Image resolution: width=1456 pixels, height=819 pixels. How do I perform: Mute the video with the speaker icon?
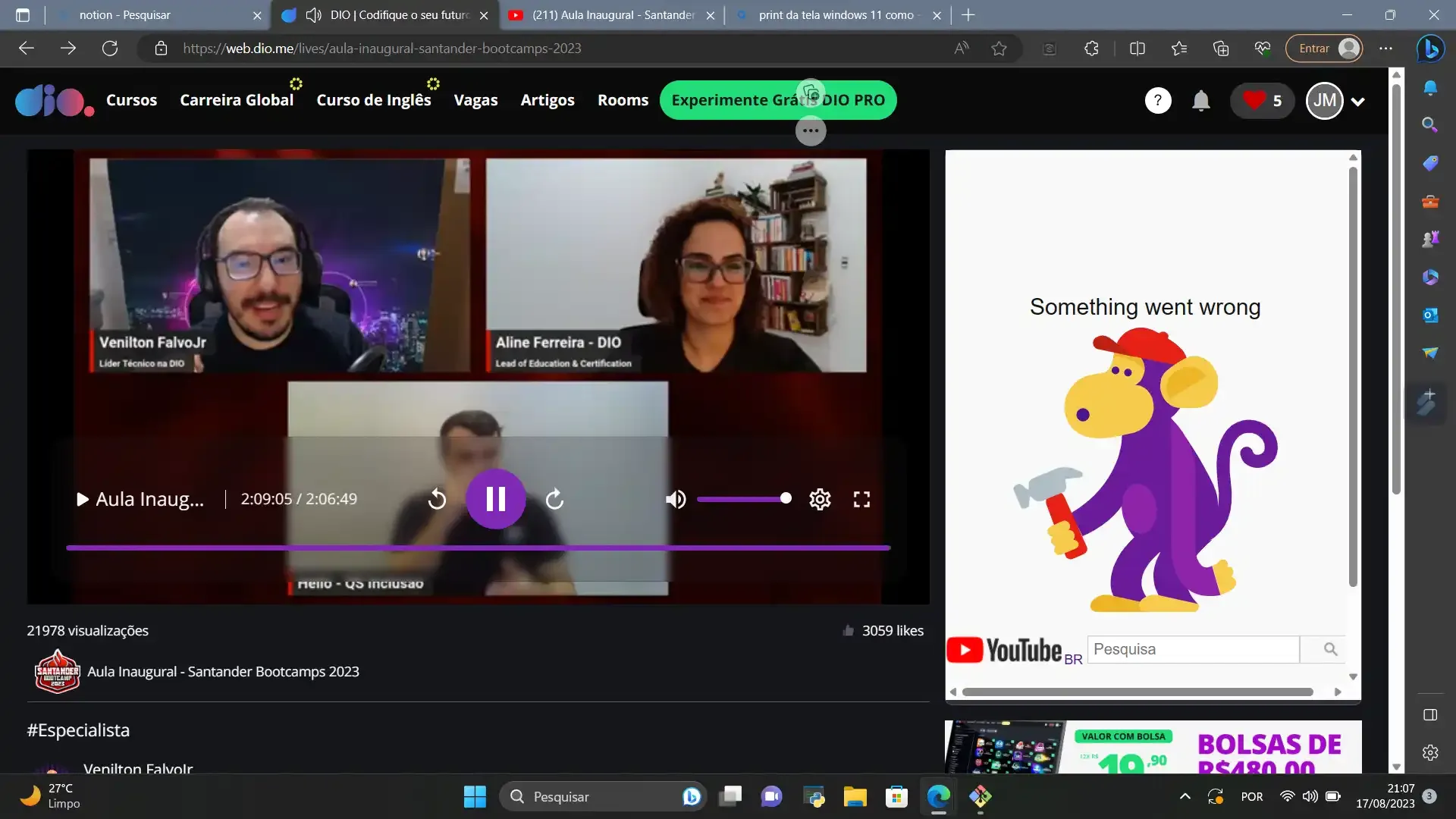click(675, 499)
